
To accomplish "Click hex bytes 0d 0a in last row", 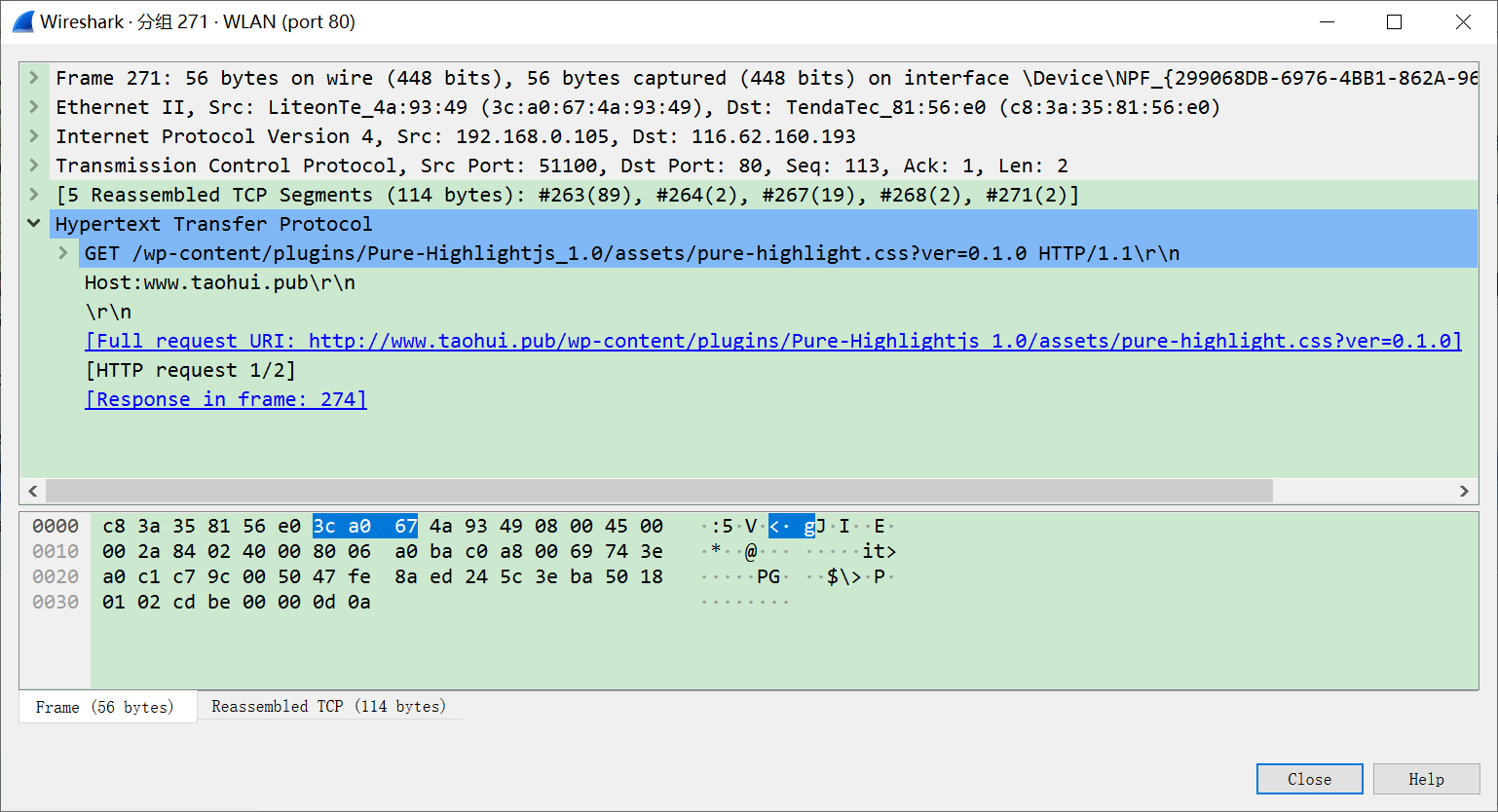I will (342, 602).
